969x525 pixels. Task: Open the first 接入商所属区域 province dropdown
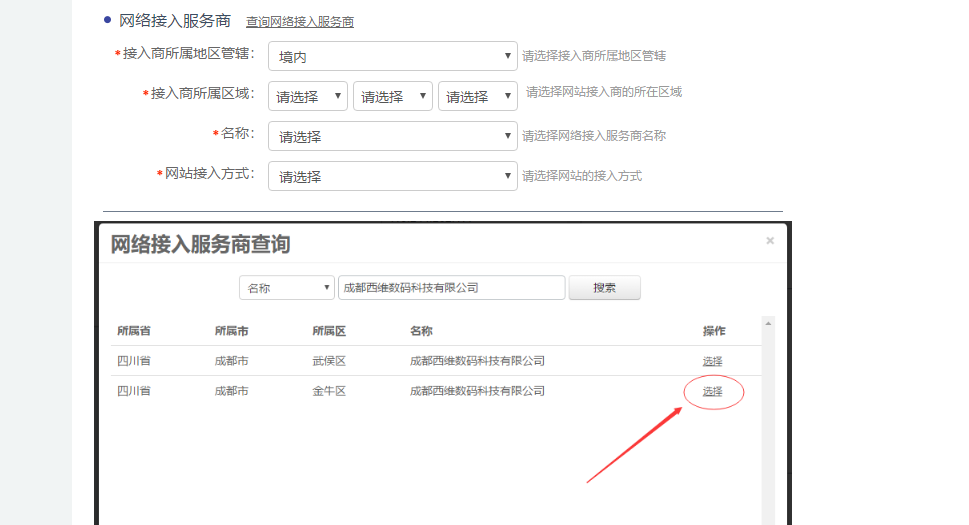coord(308,97)
